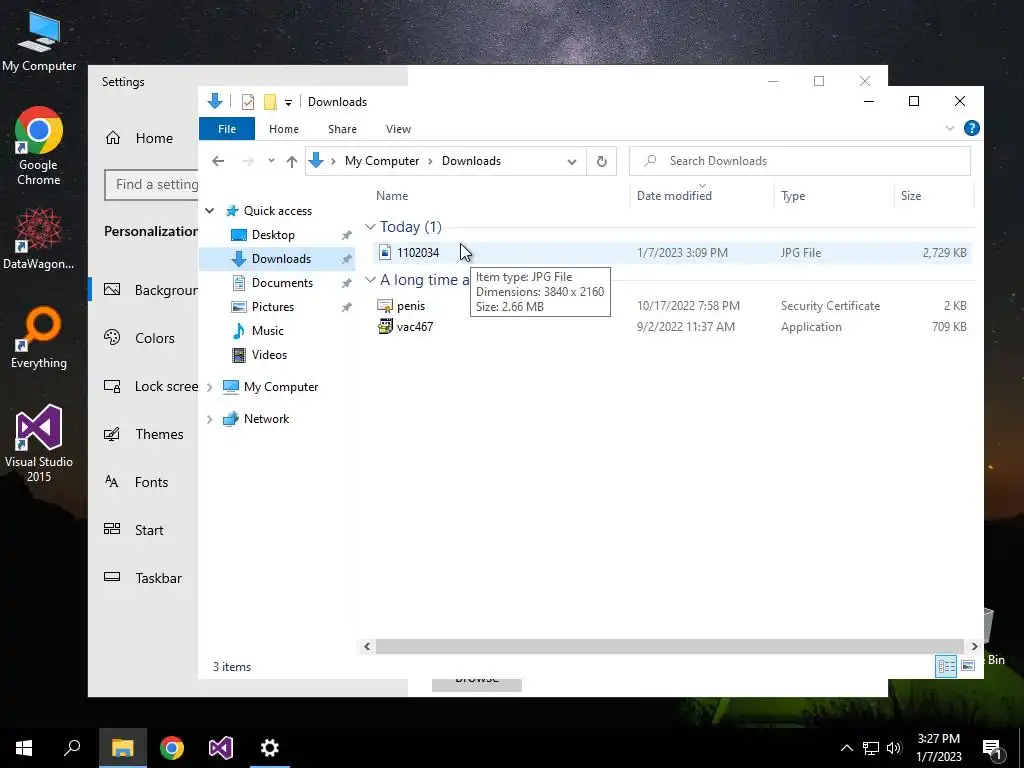
Task: Sort by the Size column header
Action: coord(910,196)
